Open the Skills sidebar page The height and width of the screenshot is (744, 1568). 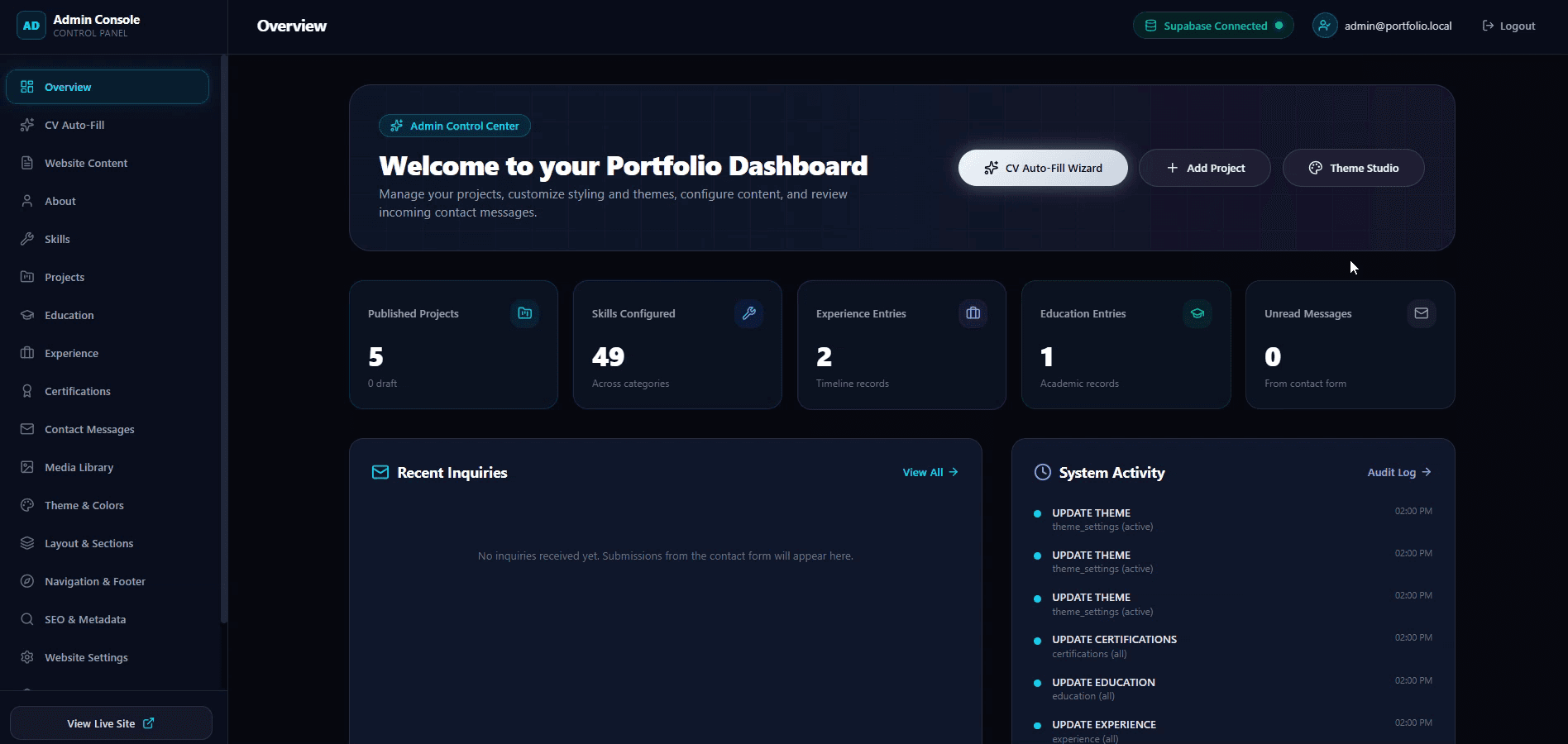[108, 239]
